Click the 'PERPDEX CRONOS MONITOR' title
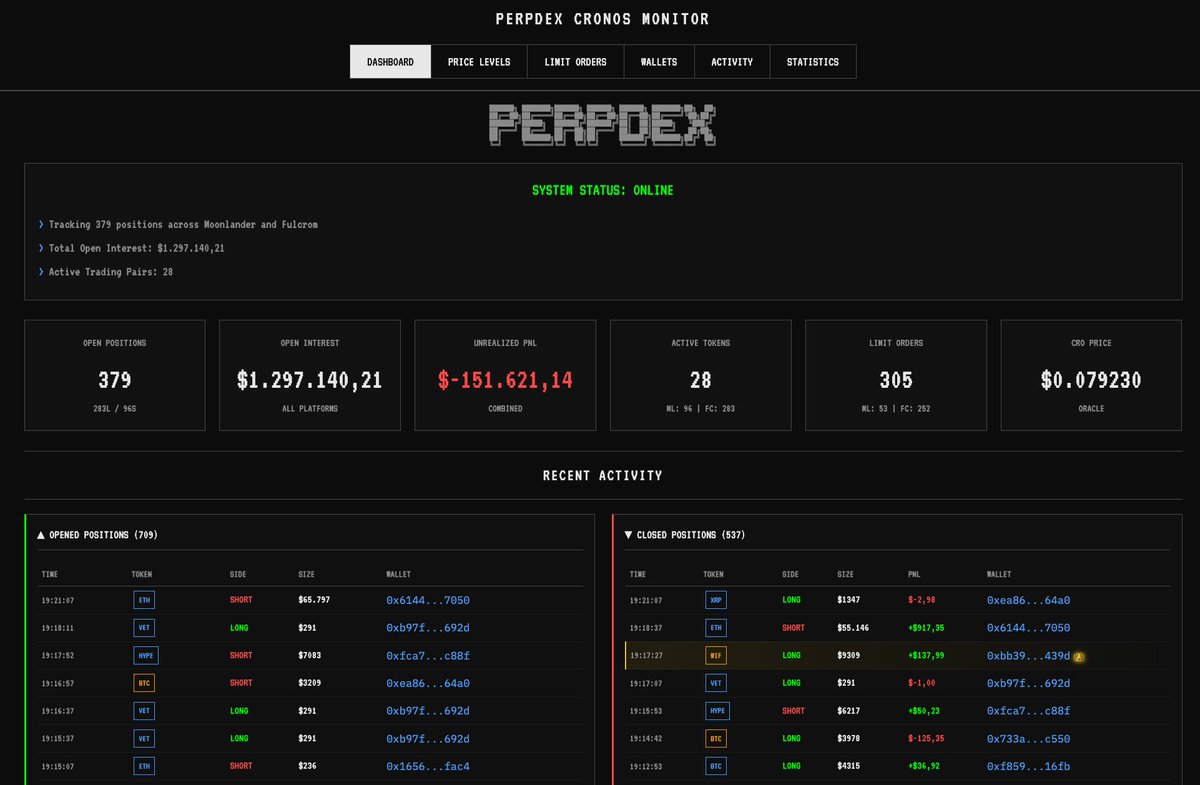This screenshot has width=1200, height=785. pyautogui.click(x=603, y=19)
